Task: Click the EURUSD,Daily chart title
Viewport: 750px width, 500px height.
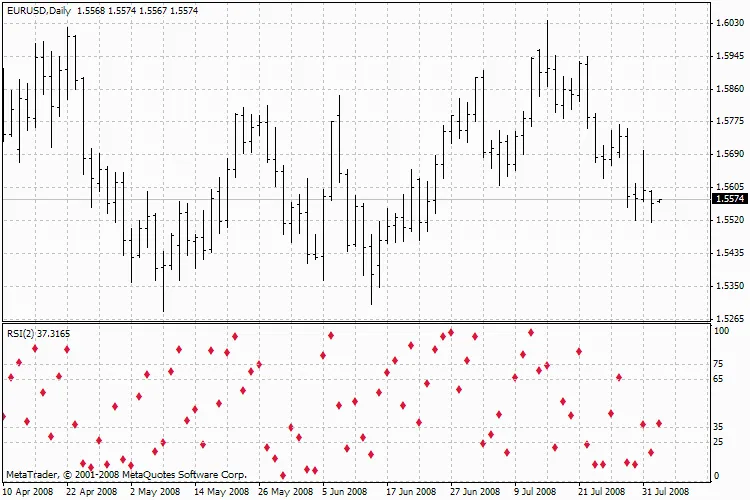Action: click(39, 9)
